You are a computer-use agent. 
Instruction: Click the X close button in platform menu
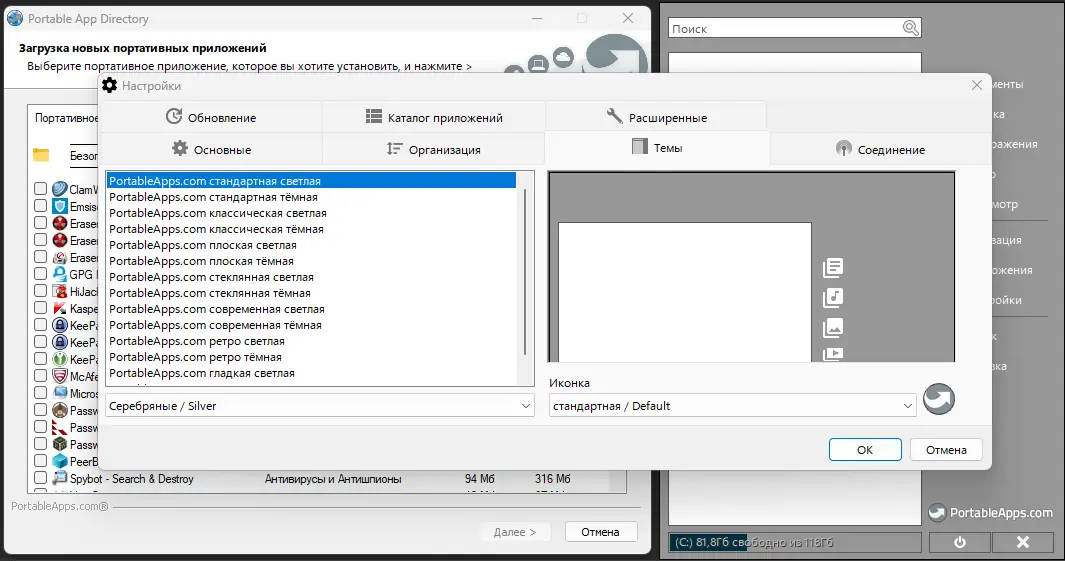(x=1023, y=542)
